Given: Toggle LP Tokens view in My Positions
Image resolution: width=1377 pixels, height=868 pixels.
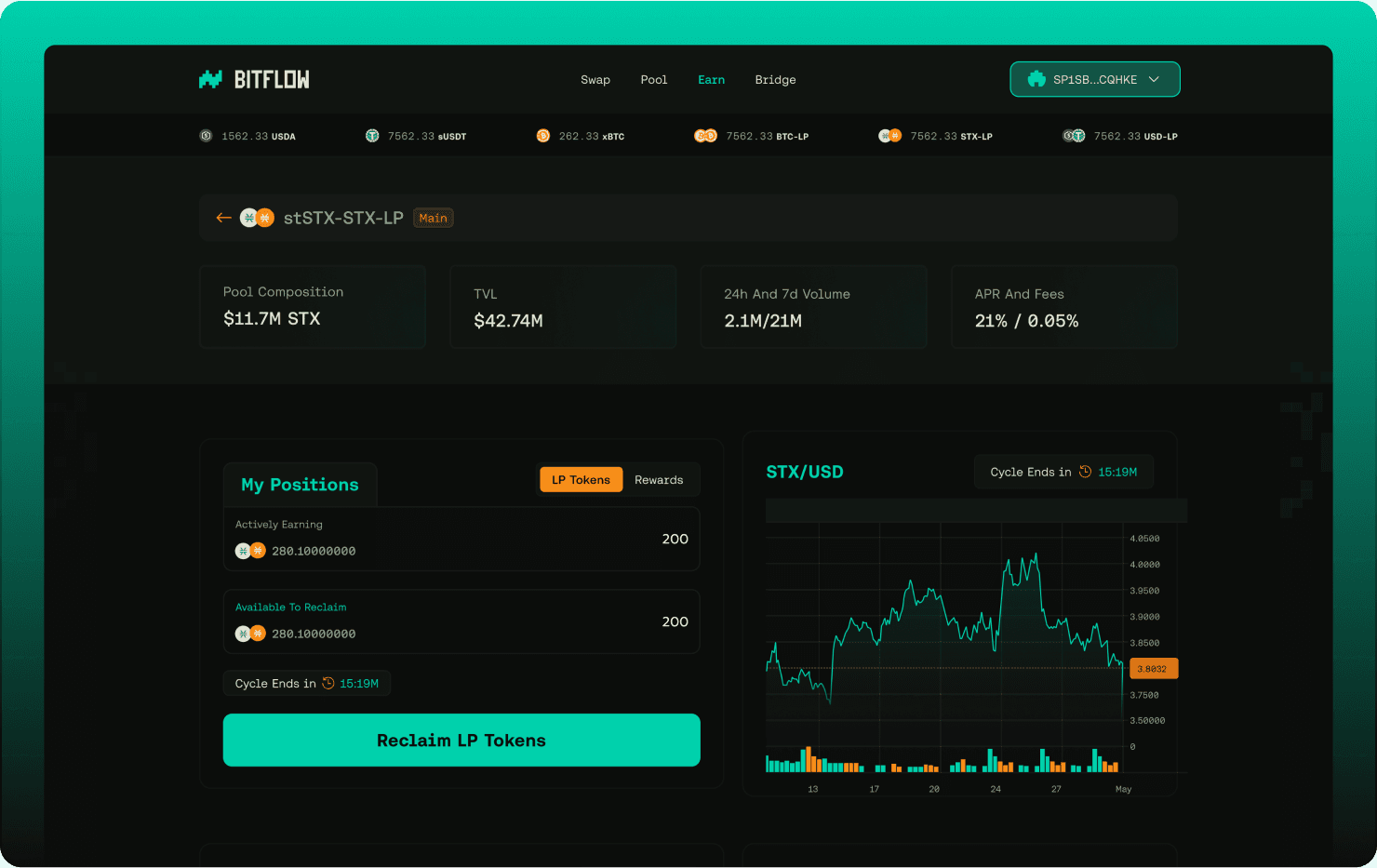Looking at the screenshot, I should pos(581,479).
